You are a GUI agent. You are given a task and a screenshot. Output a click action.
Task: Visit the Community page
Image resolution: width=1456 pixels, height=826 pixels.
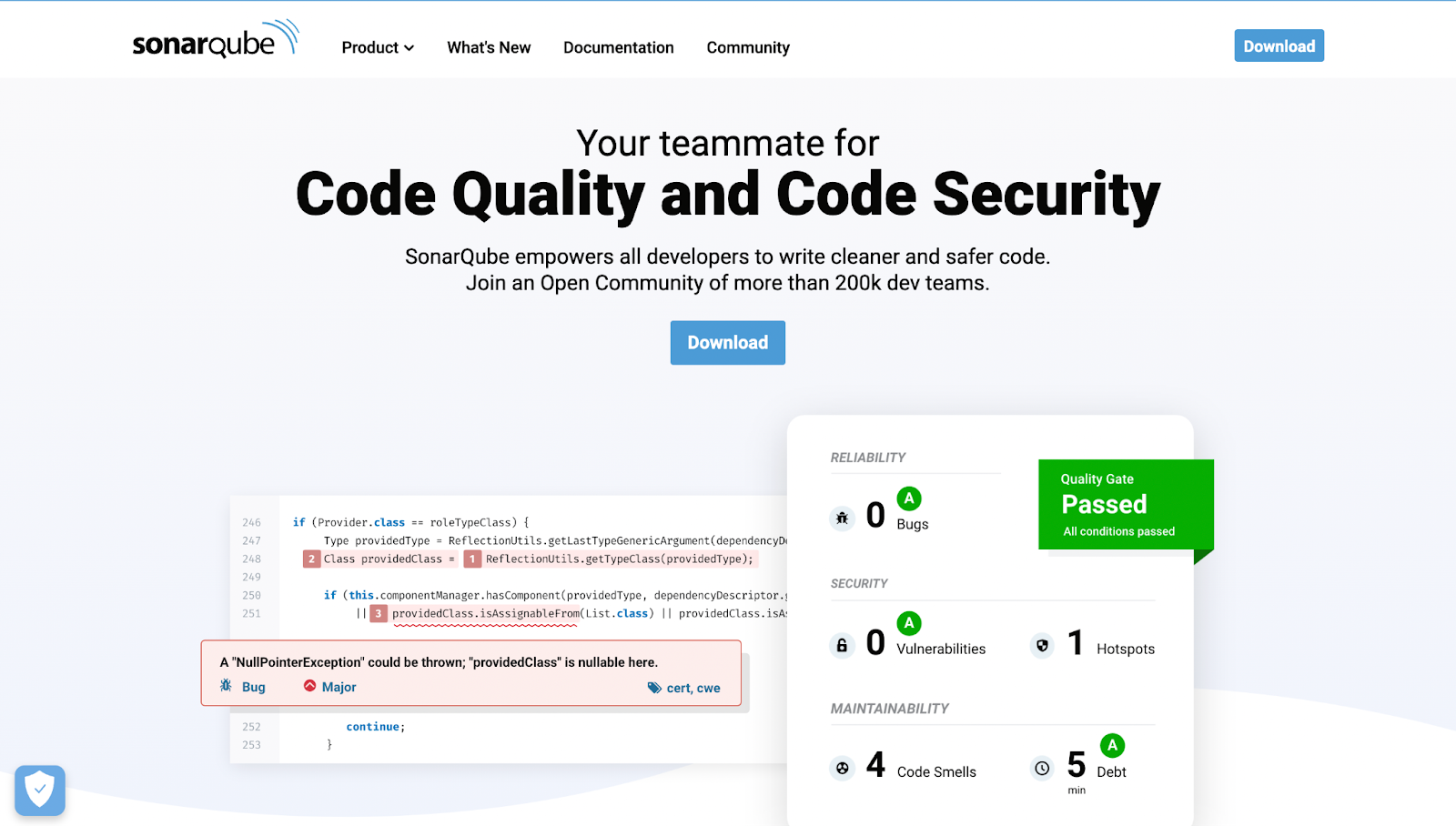(x=747, y=47)
